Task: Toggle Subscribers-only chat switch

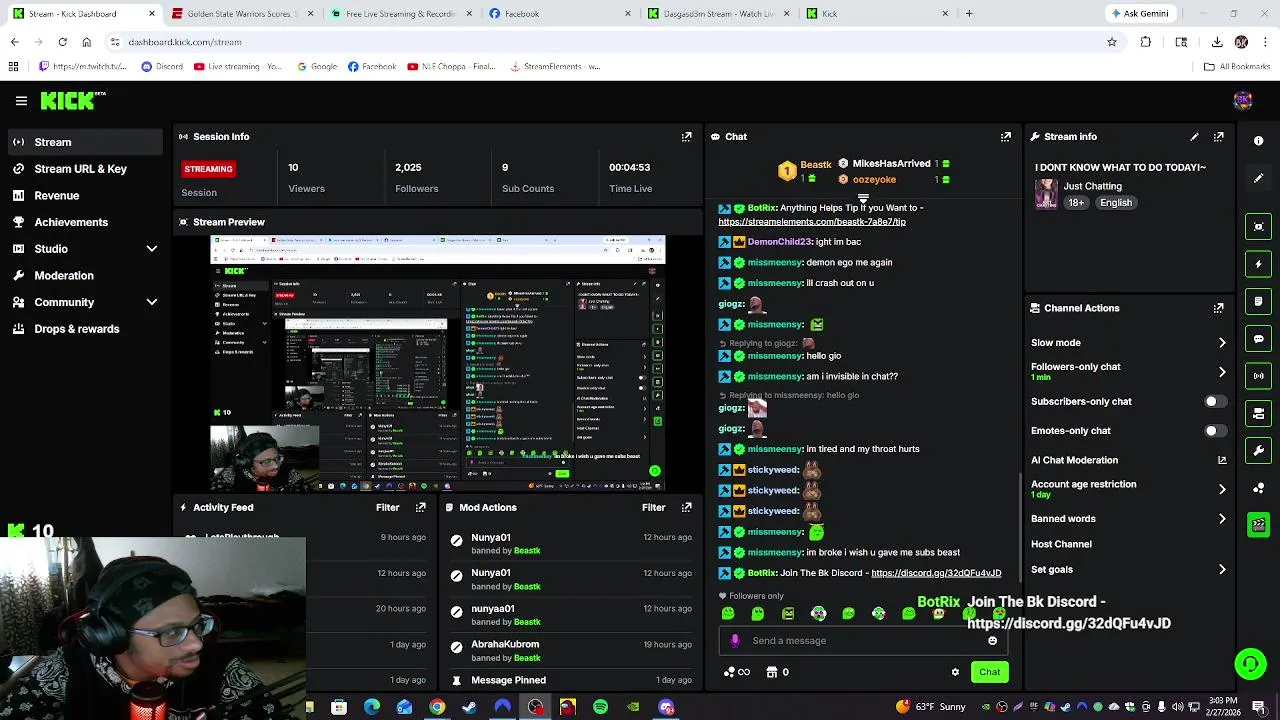Action: (x=1215, y=402)
